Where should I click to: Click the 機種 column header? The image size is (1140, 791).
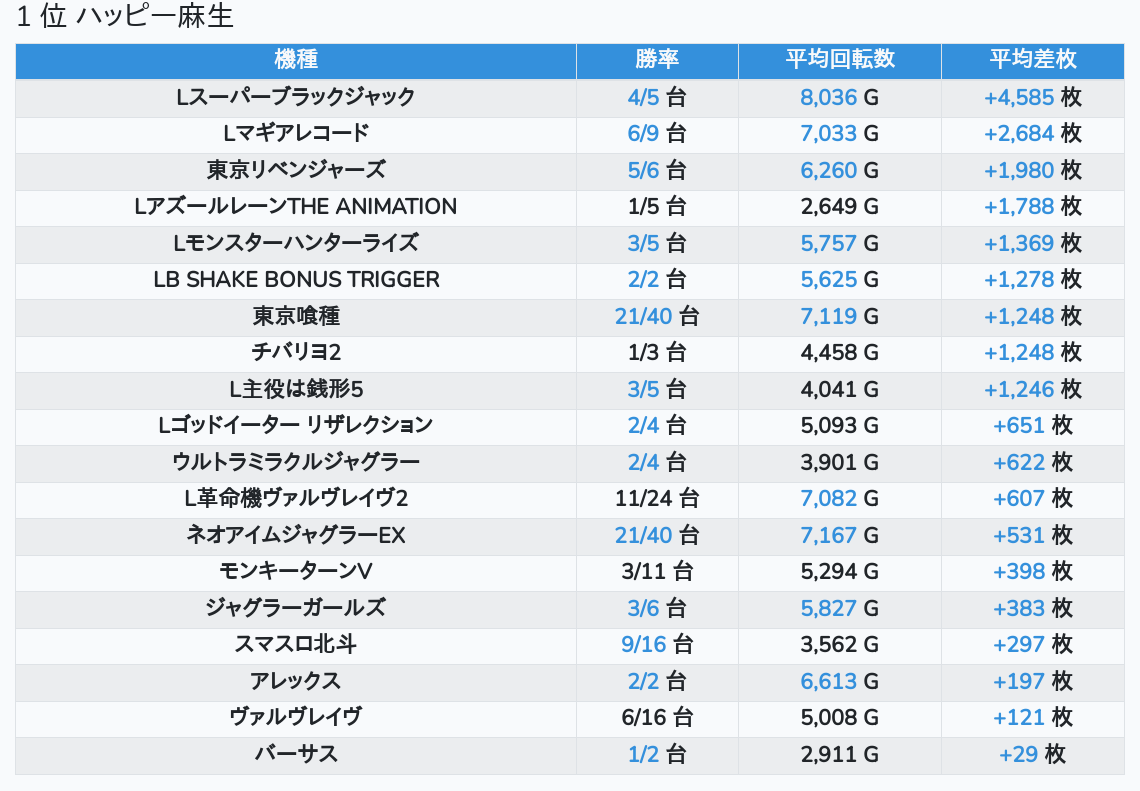[295, 60]
